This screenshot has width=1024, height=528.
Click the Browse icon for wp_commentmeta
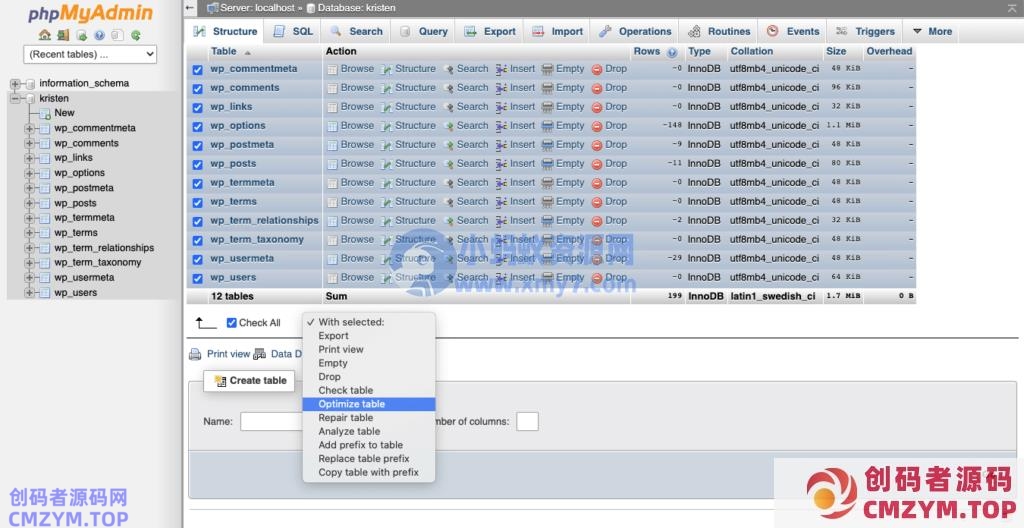click(333, 70)
